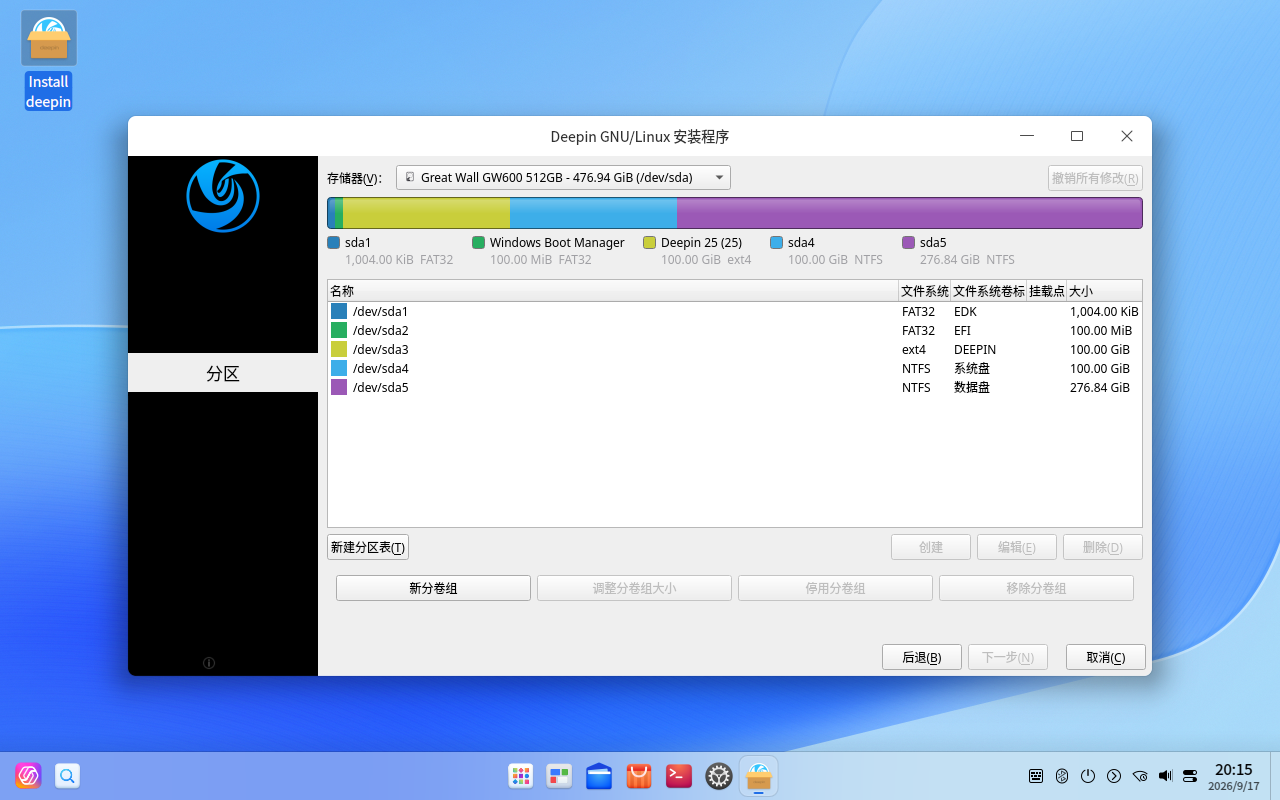Click the power tray icon

(1088, 776)
